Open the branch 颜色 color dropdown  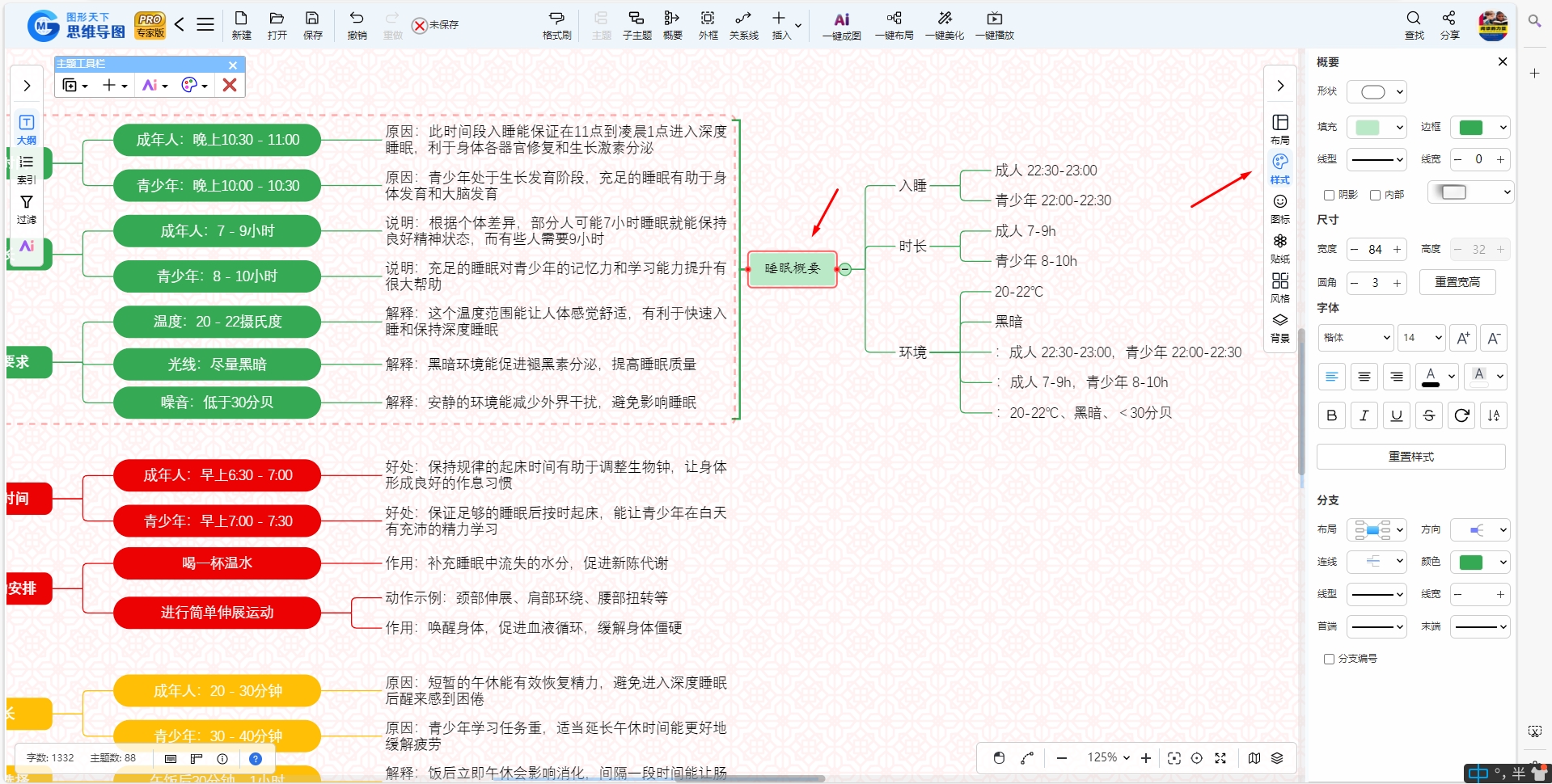pyautogui.click(x=1480, y=562)
